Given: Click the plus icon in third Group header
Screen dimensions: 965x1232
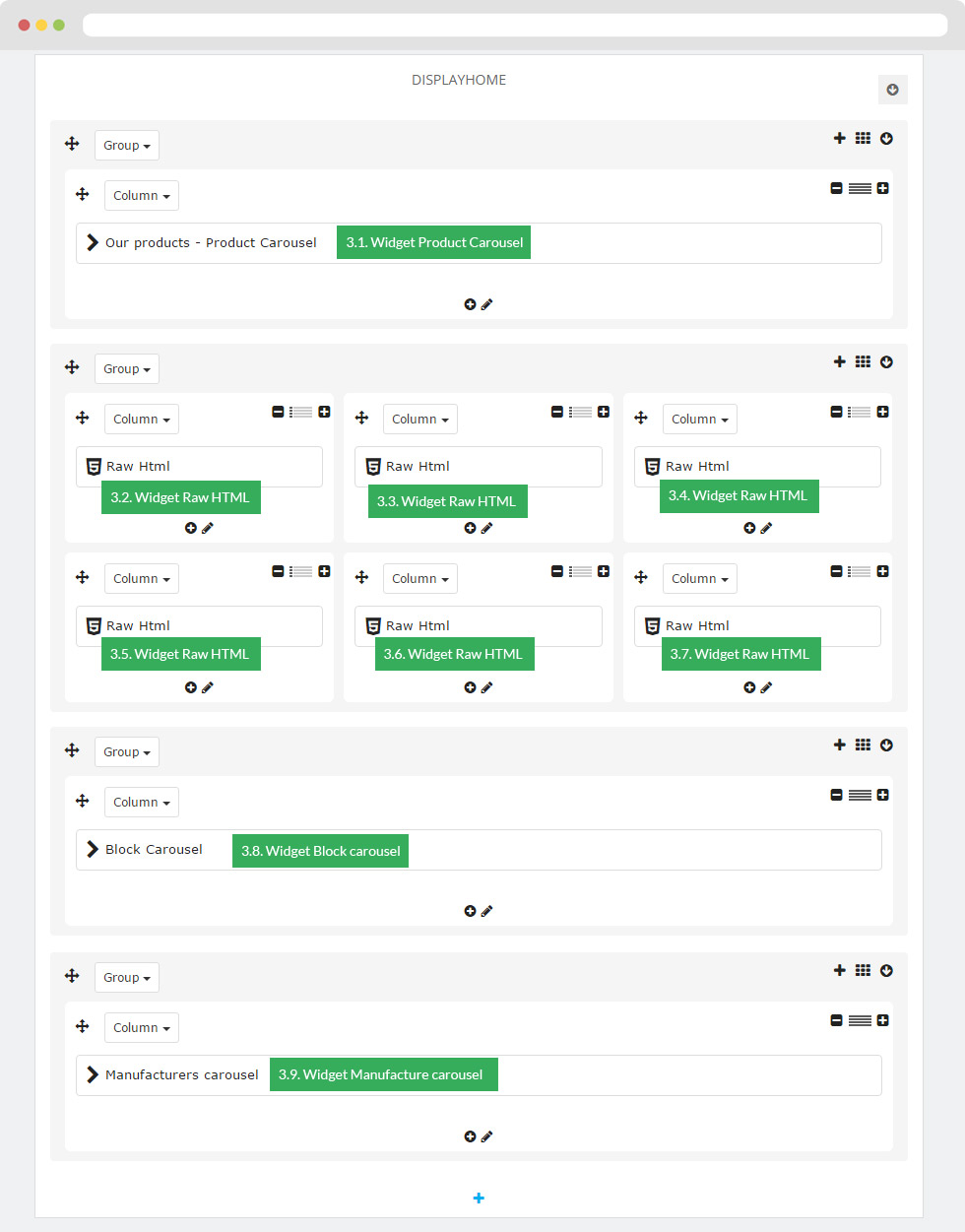Looking at the screenshot, I should click(x=839, y=746).
